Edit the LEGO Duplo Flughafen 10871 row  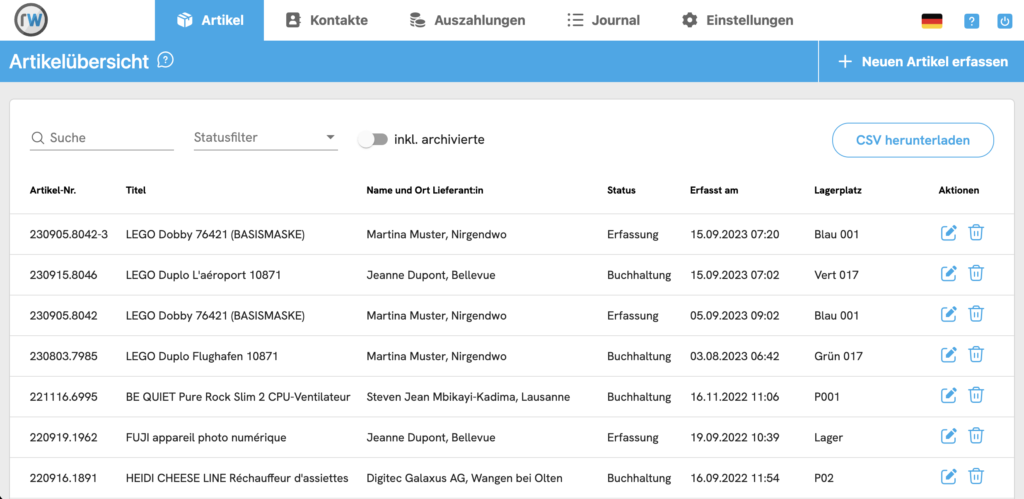(949, 355)
